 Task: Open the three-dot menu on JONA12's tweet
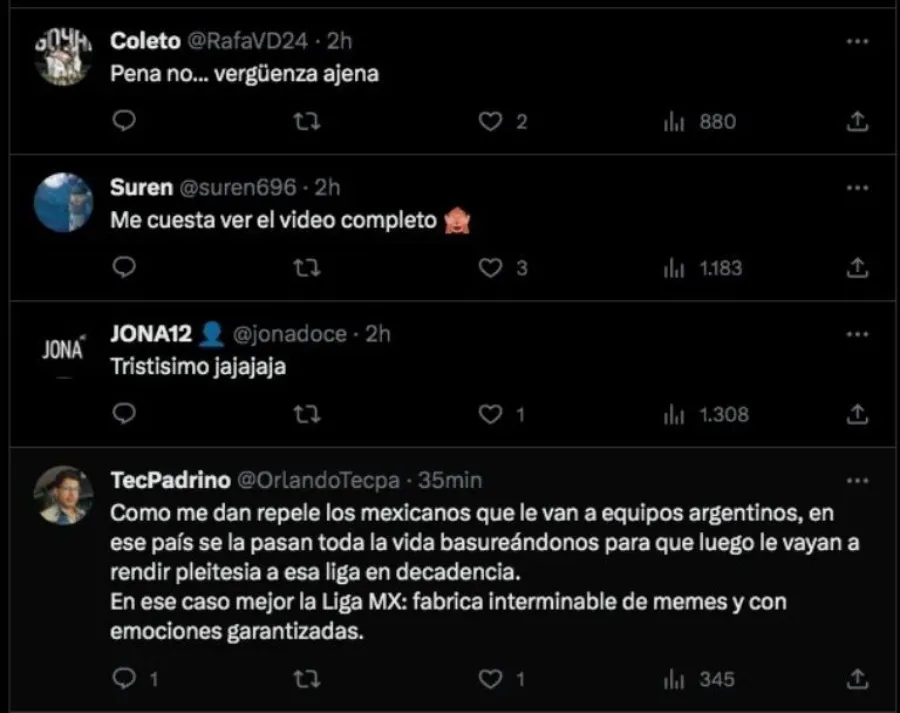pos(856,333)
